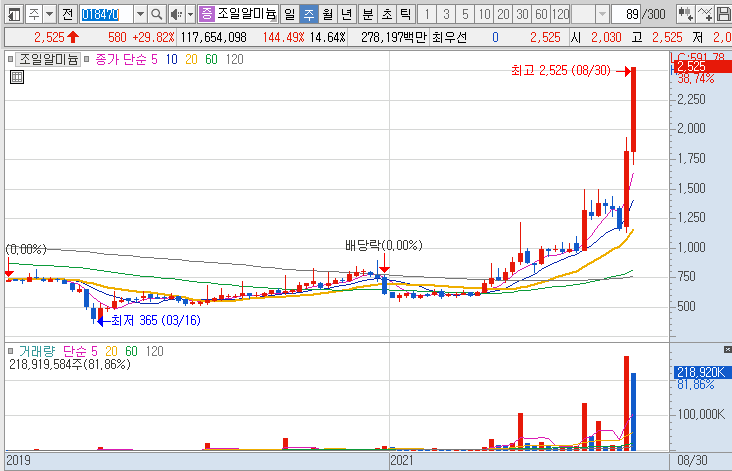Select the 분 minute period
Screen dimensions: 732x471
pos(368,14)
